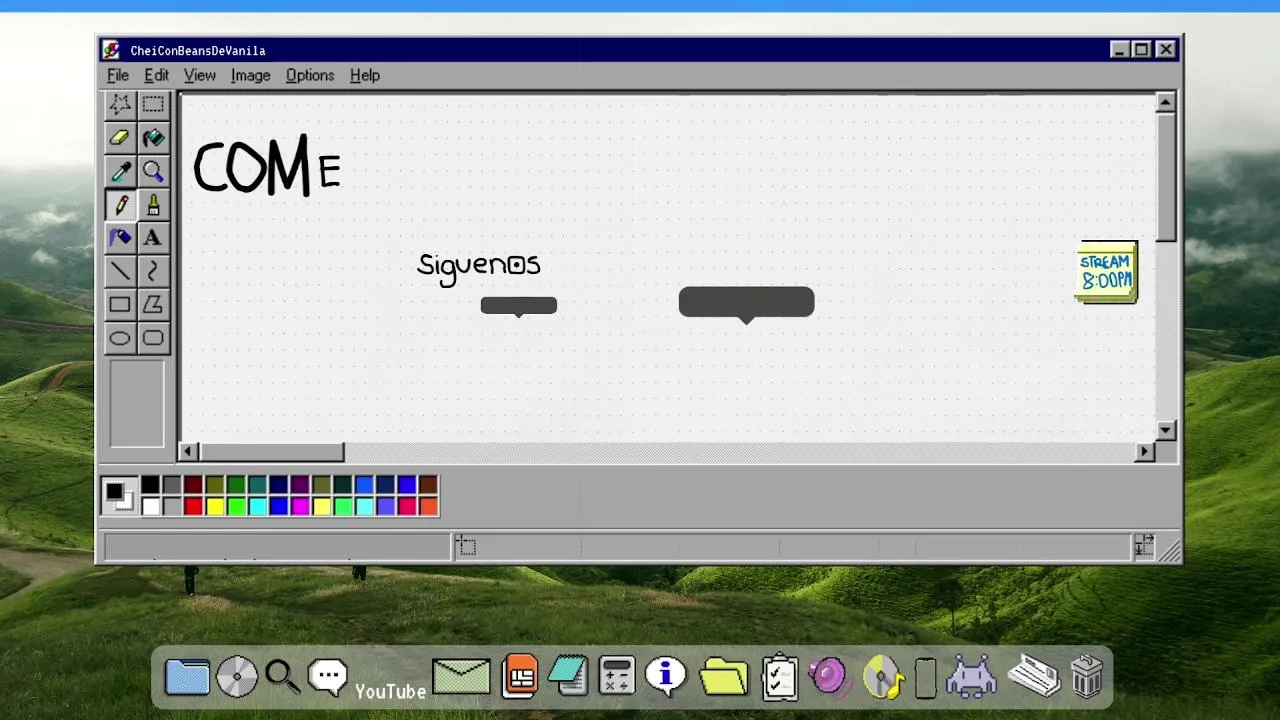Click the vertical scrollbar up arrow
The image size is (1280, 720).
point(1165,102)
